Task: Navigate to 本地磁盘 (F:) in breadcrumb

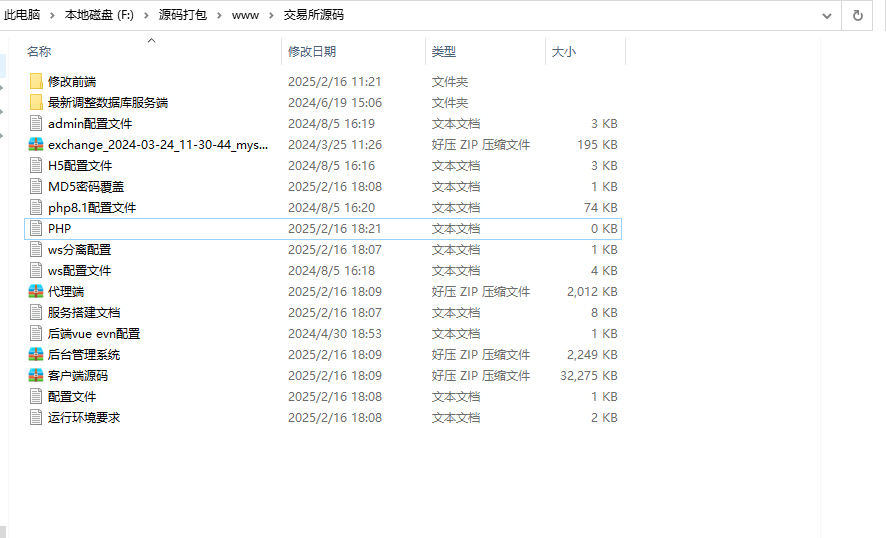Action: 99,15
